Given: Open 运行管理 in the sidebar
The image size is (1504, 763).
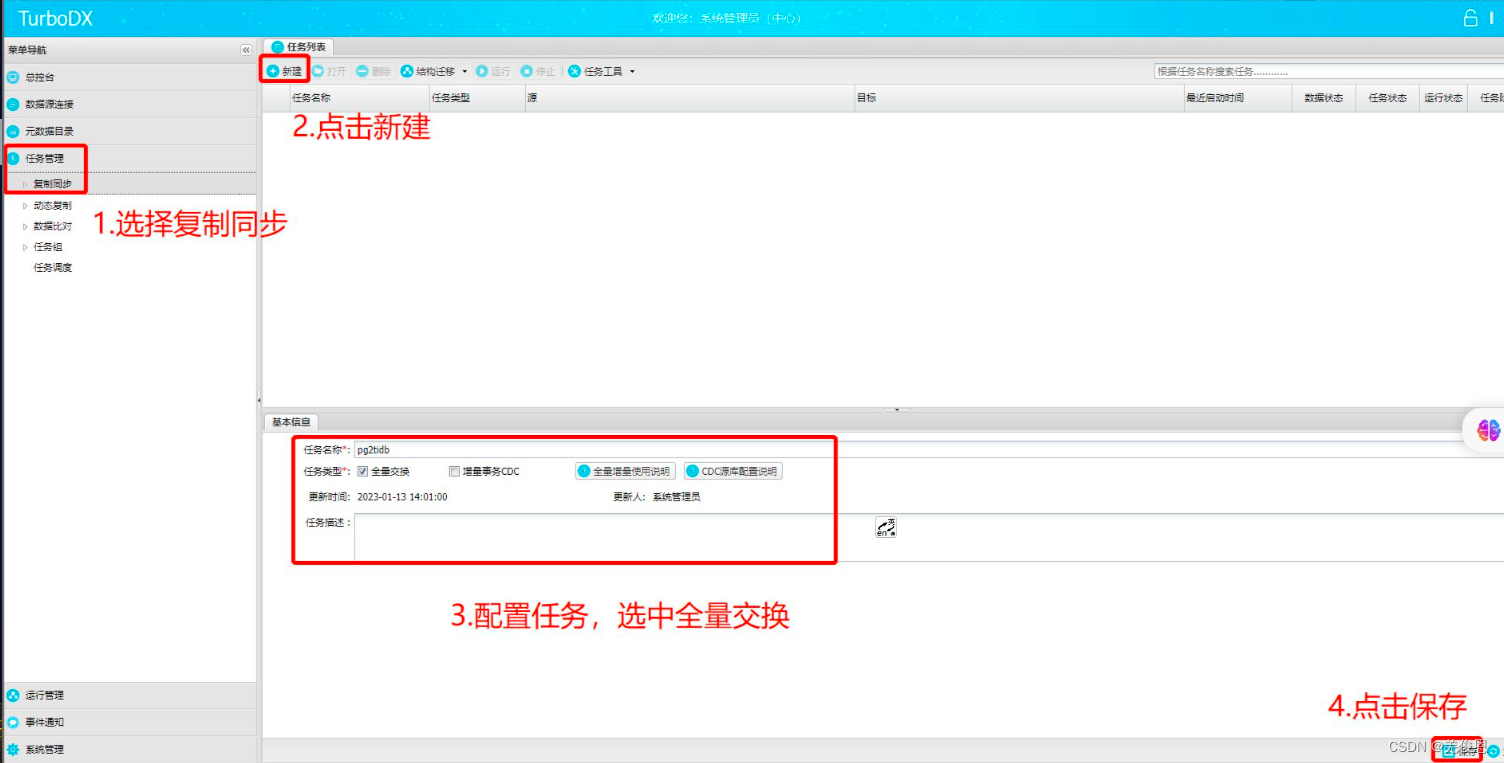Looking at the screenshot, I should (129, 695).
